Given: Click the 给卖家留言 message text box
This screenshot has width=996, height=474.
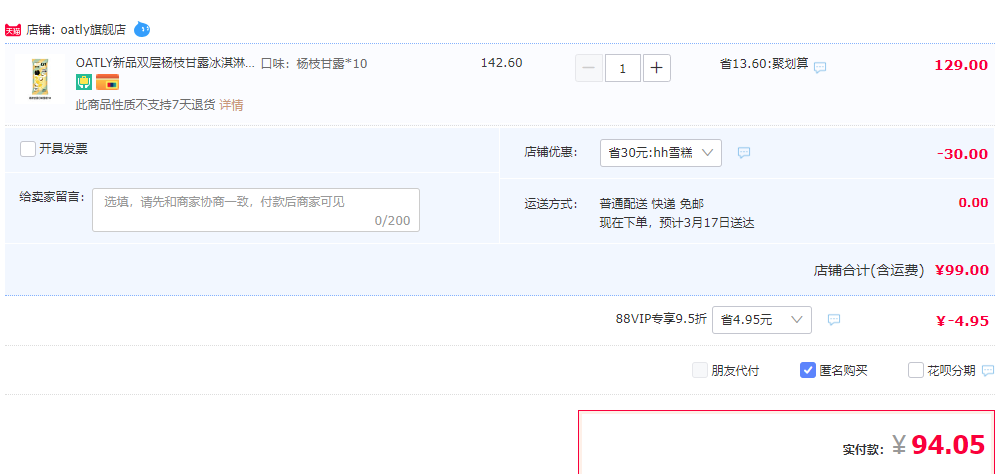Looking at the screenshot, I should point(256,210).
